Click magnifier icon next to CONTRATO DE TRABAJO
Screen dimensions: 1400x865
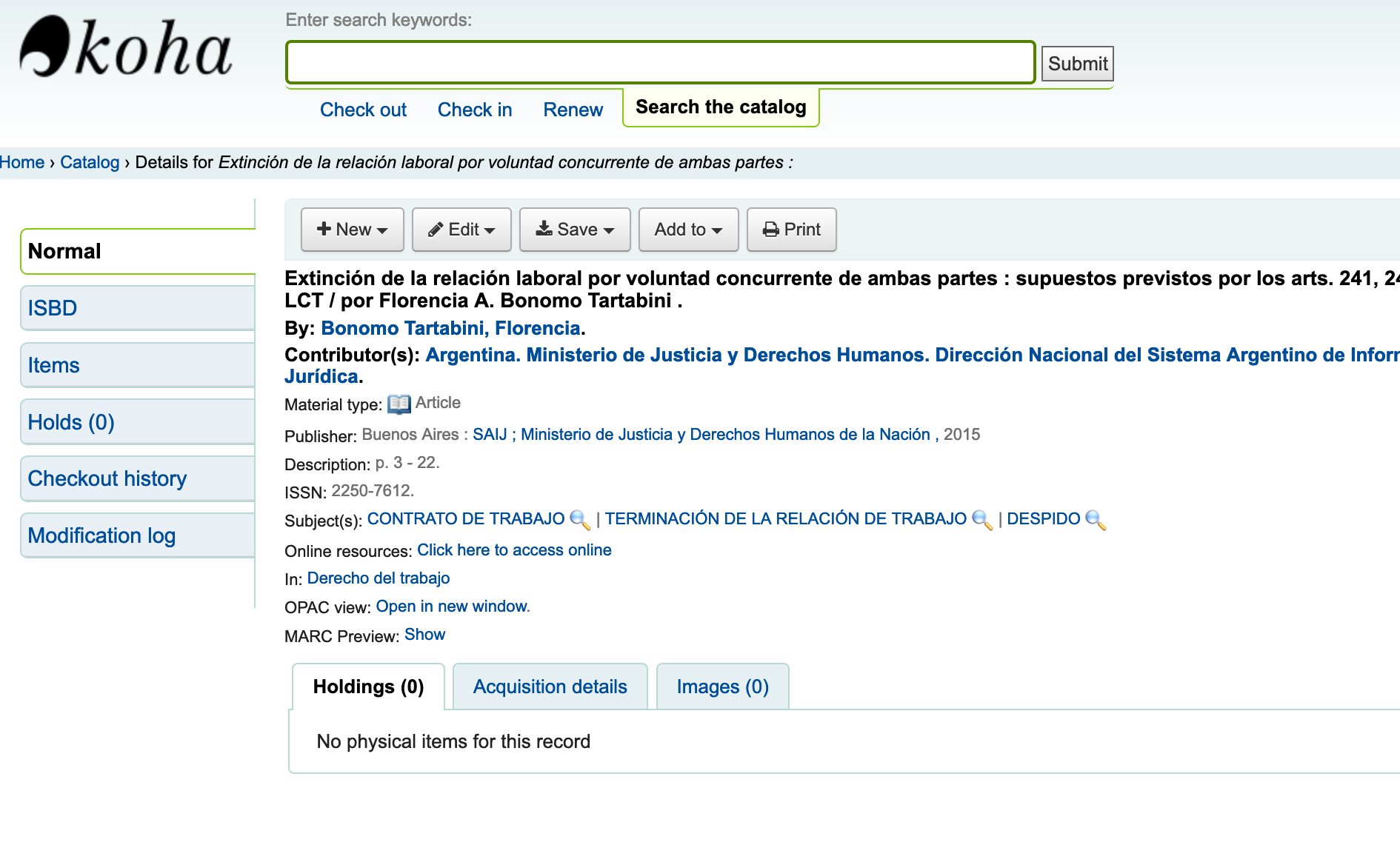(580, 520)
